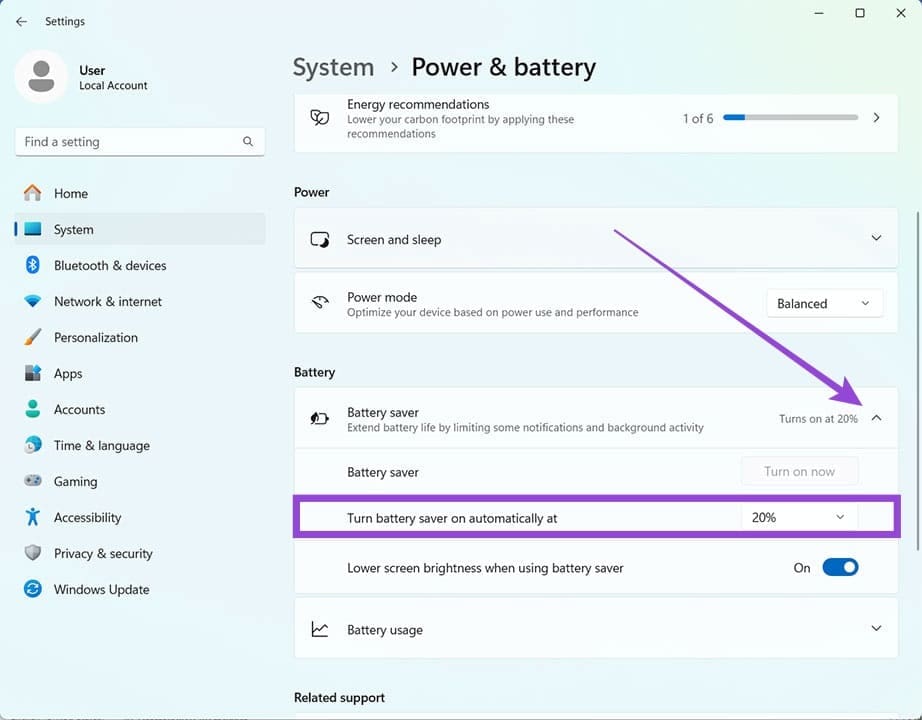Open the Apps grid icon
The height and width of the screenshot is (720, 922).
[33, 373]
